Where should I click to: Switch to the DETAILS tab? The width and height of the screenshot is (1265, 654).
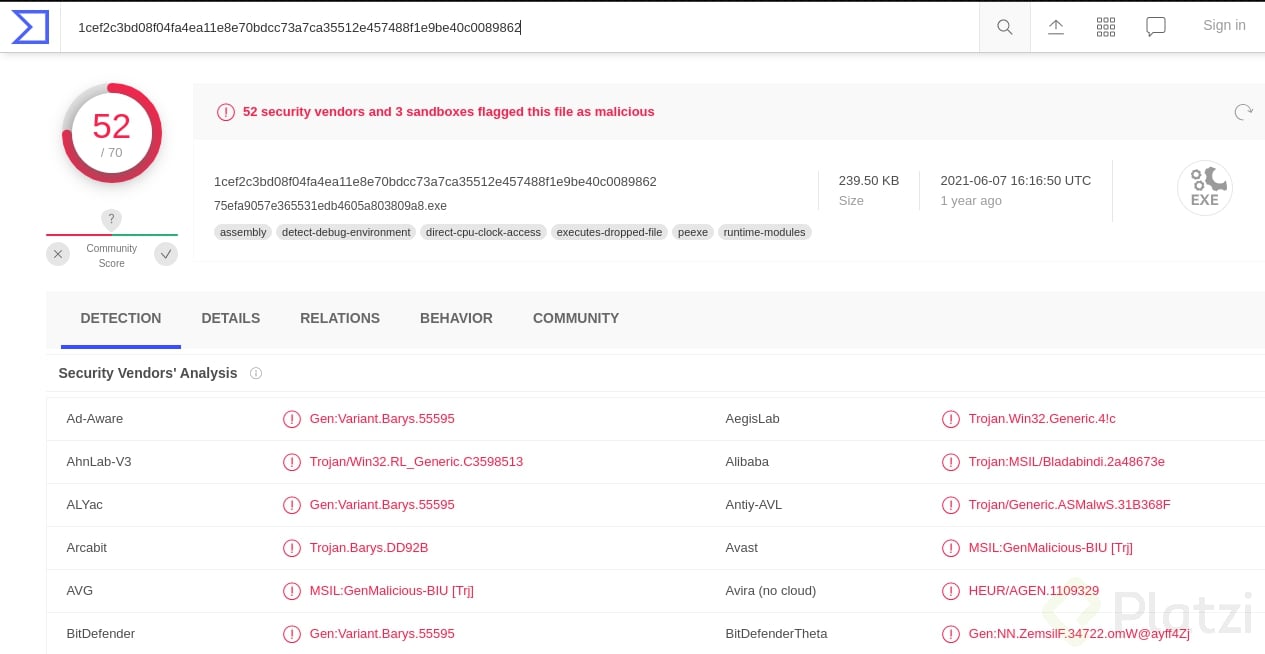pyautogui.click(x=231, y=318)
